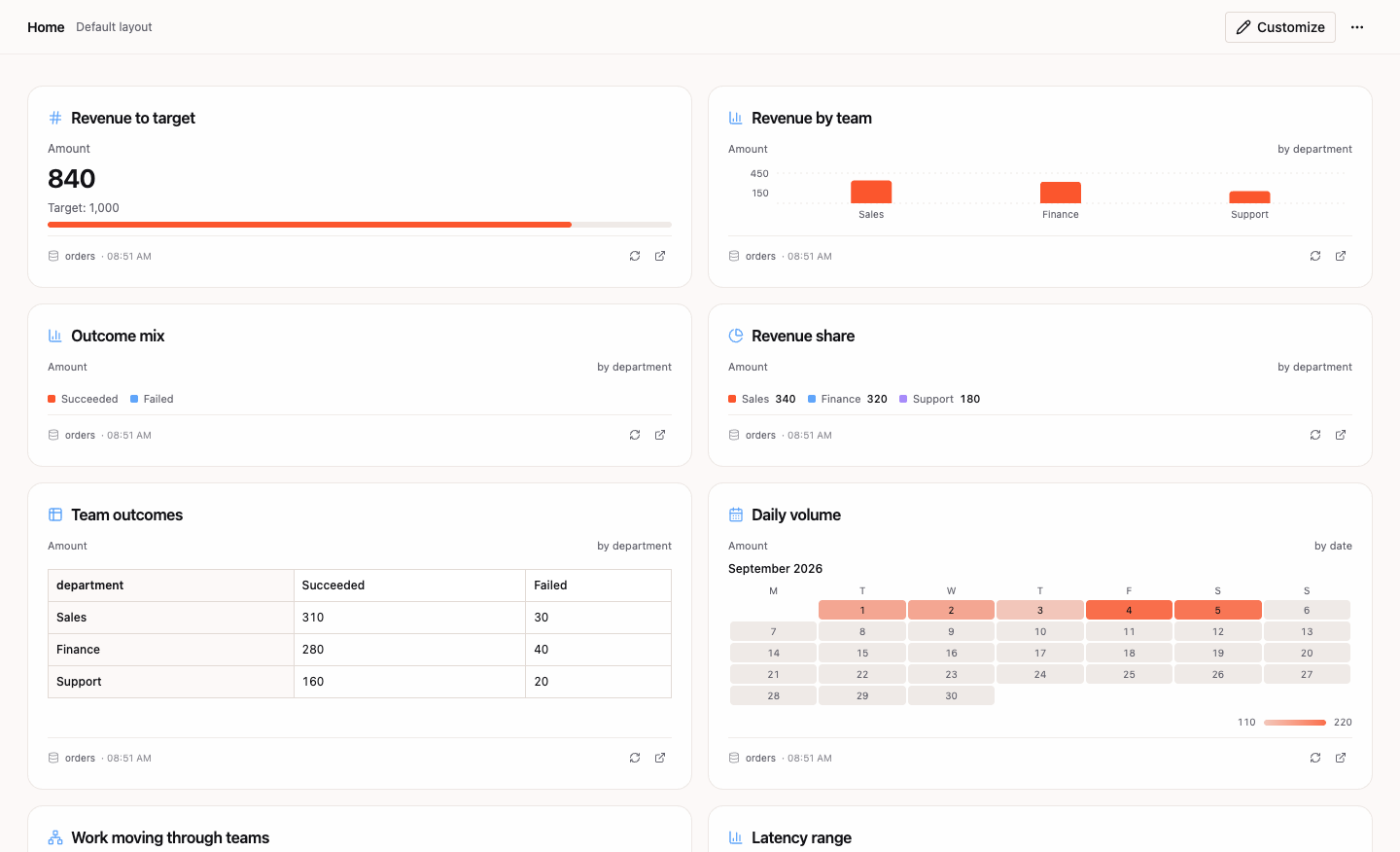Click the table icon beside Team outcomes
This screenshot has height=852, width=1400.
pyautogui.click(x=55, y=515)
